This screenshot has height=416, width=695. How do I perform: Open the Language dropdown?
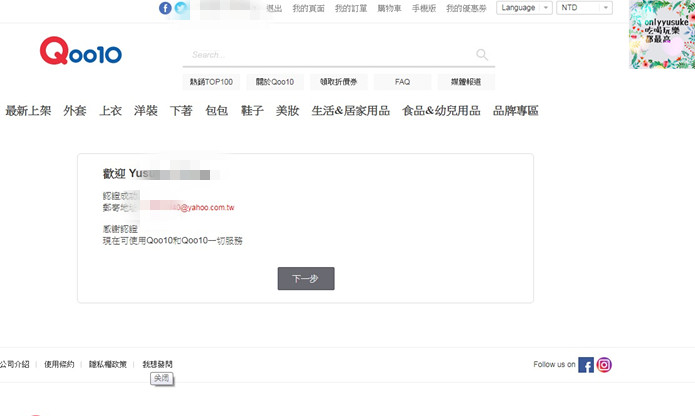[x=524, y=8]
